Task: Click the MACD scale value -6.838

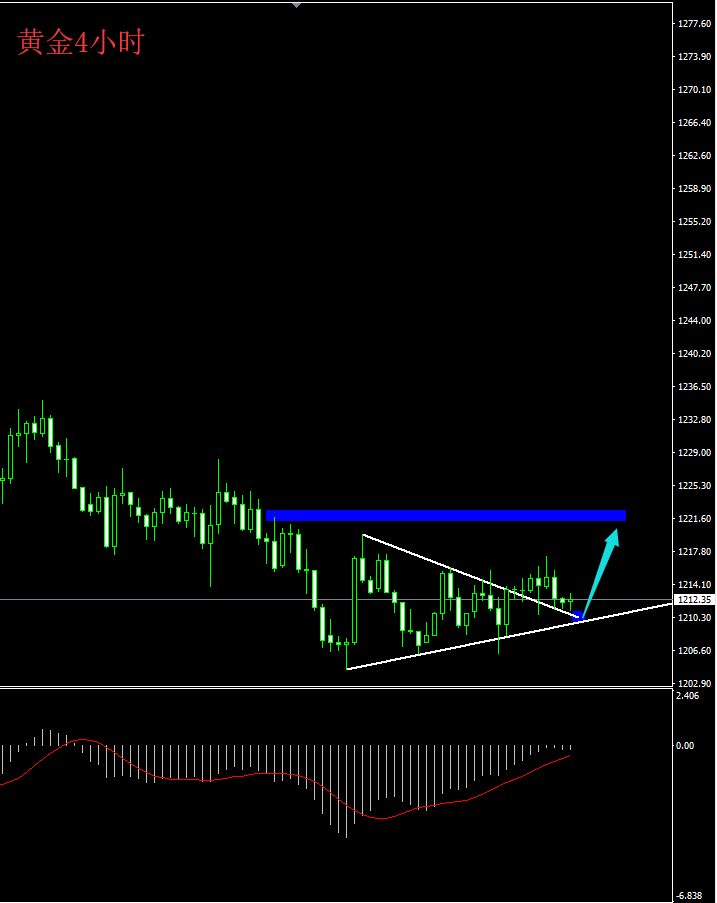Action: [689, 896]
